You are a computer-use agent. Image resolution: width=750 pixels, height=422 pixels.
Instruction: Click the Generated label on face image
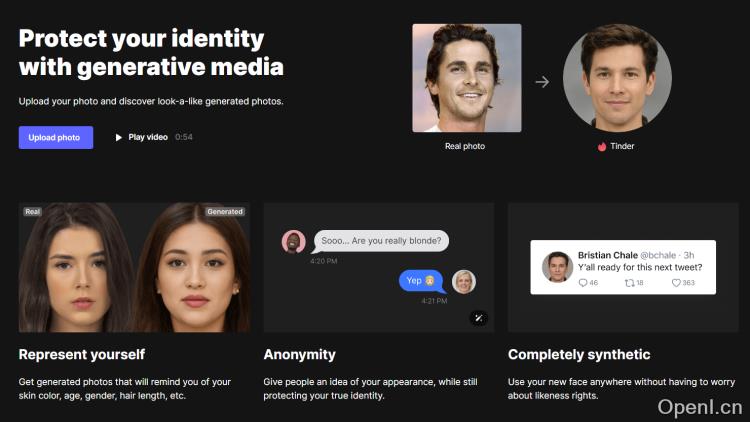coord(225,211)
